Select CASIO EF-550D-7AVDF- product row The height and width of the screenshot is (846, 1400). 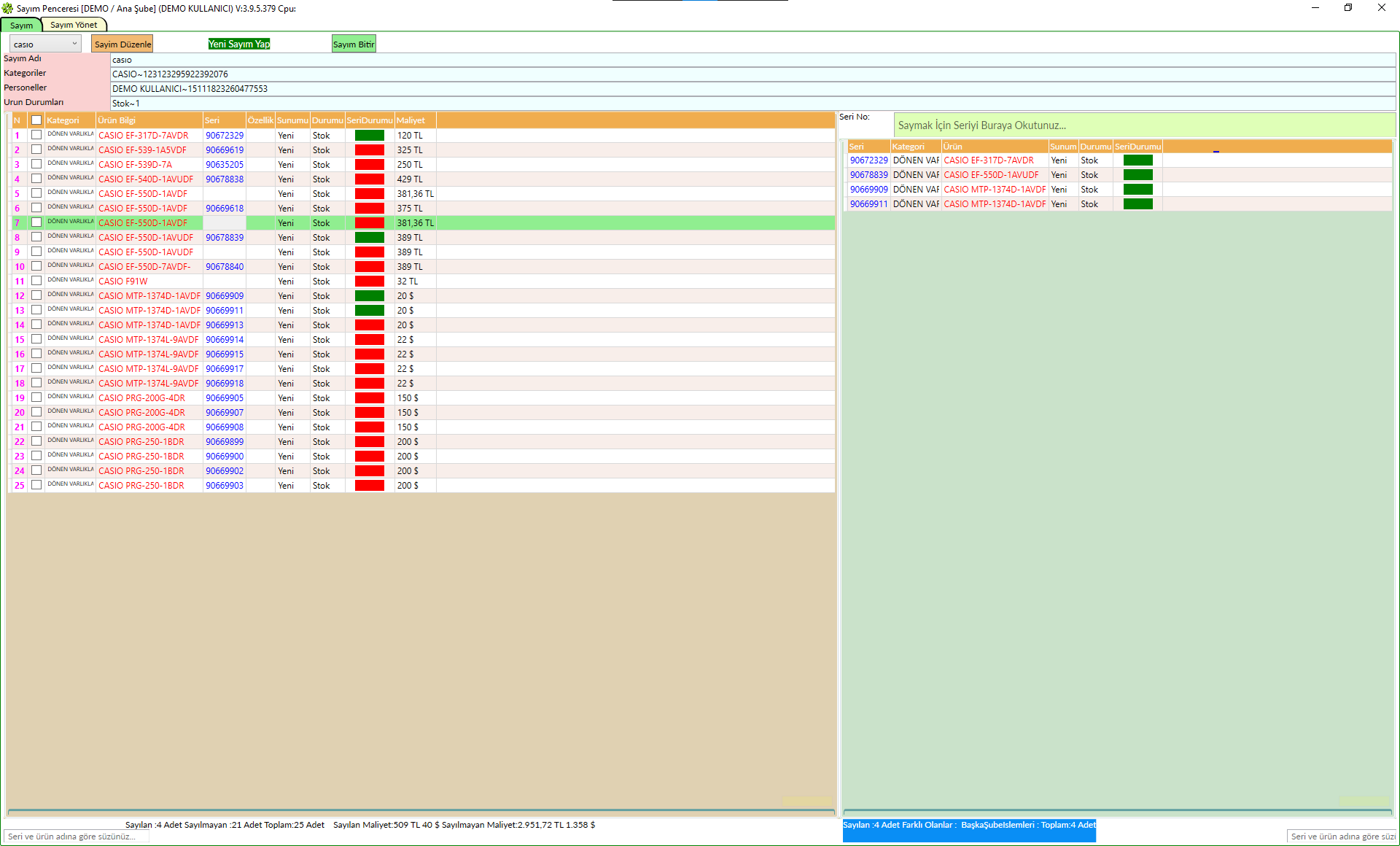pos(149,267)
